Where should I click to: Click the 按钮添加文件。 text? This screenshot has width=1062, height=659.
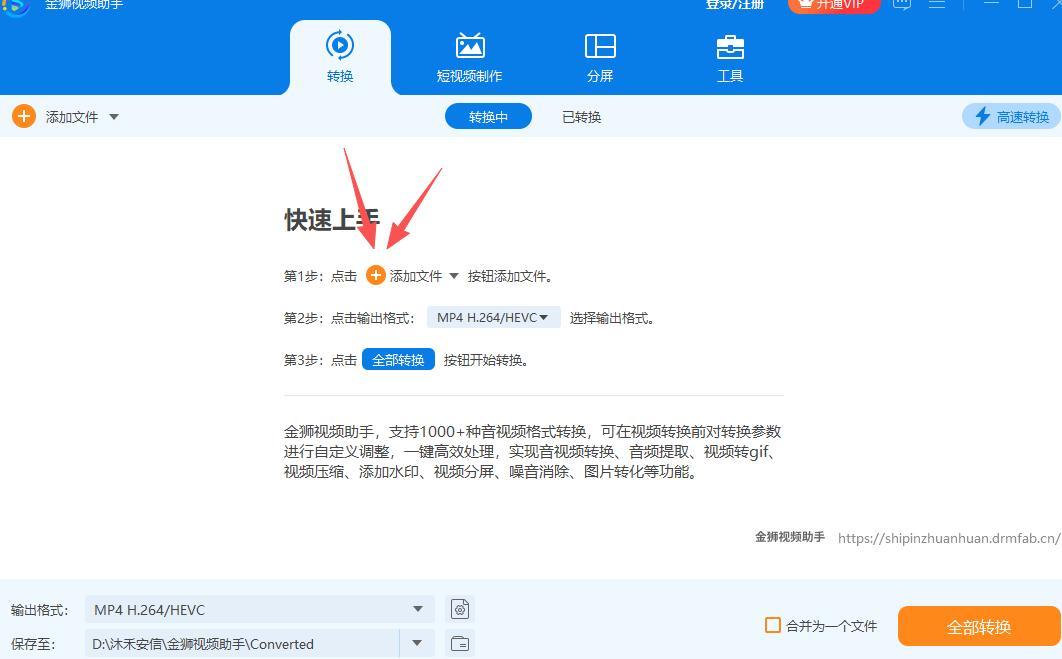tap(510, 276)
